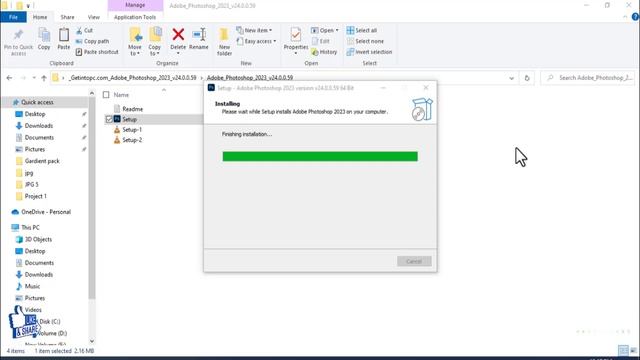Open the Music folder under This PC
The image size is (640, 360).
click(28, 286)
